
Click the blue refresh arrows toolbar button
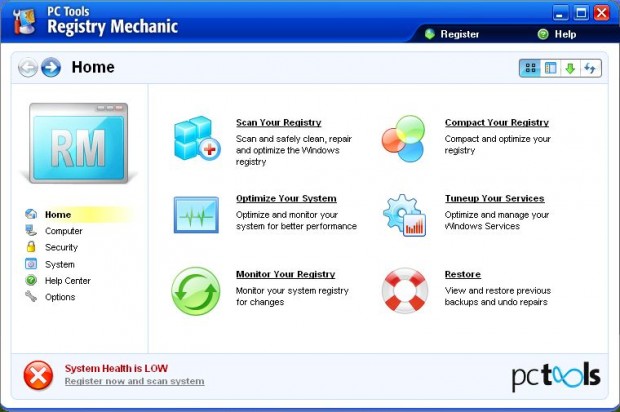point(590,68)
